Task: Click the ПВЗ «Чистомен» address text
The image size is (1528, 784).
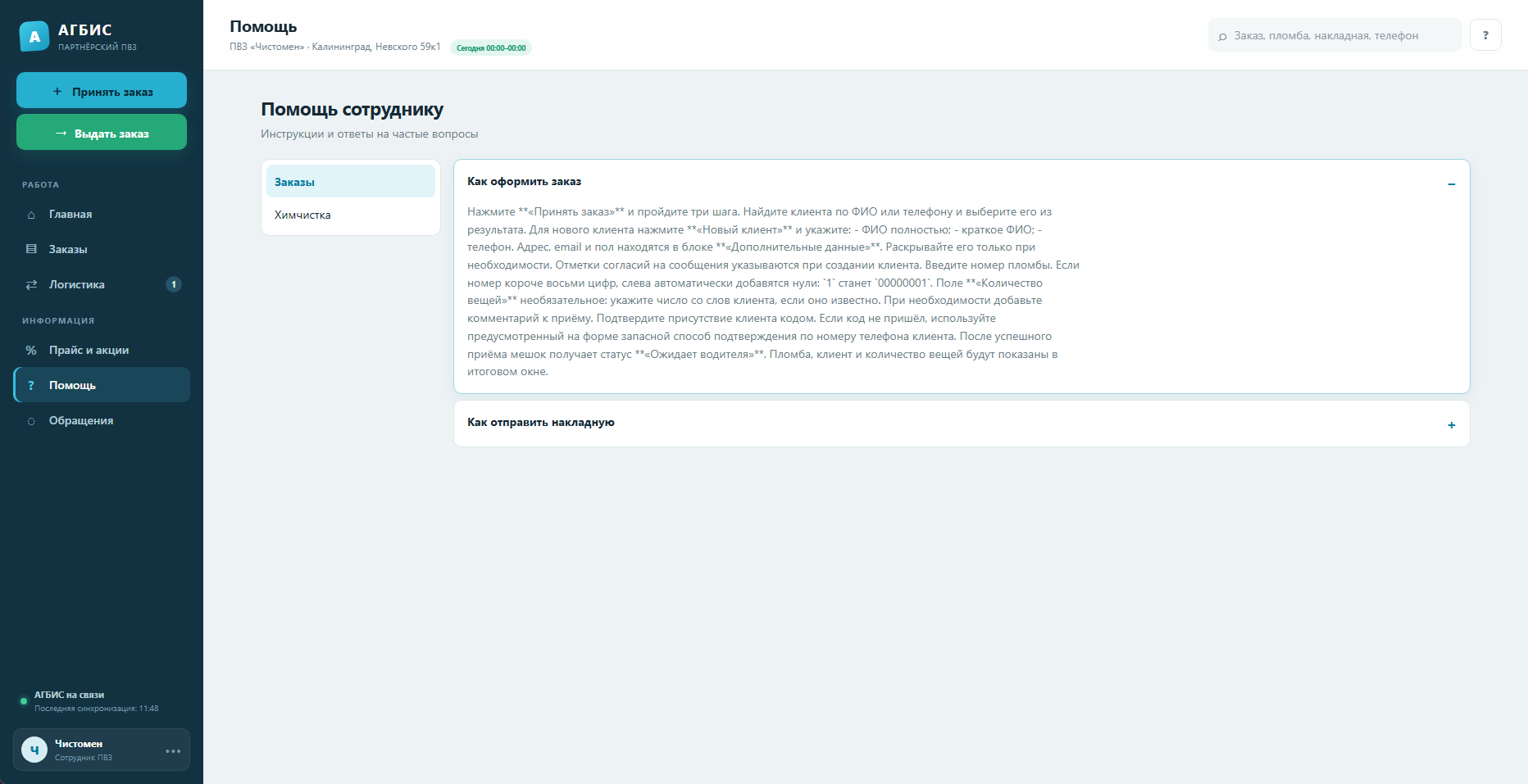Action: pyautogui.click(x=335, y=47)
